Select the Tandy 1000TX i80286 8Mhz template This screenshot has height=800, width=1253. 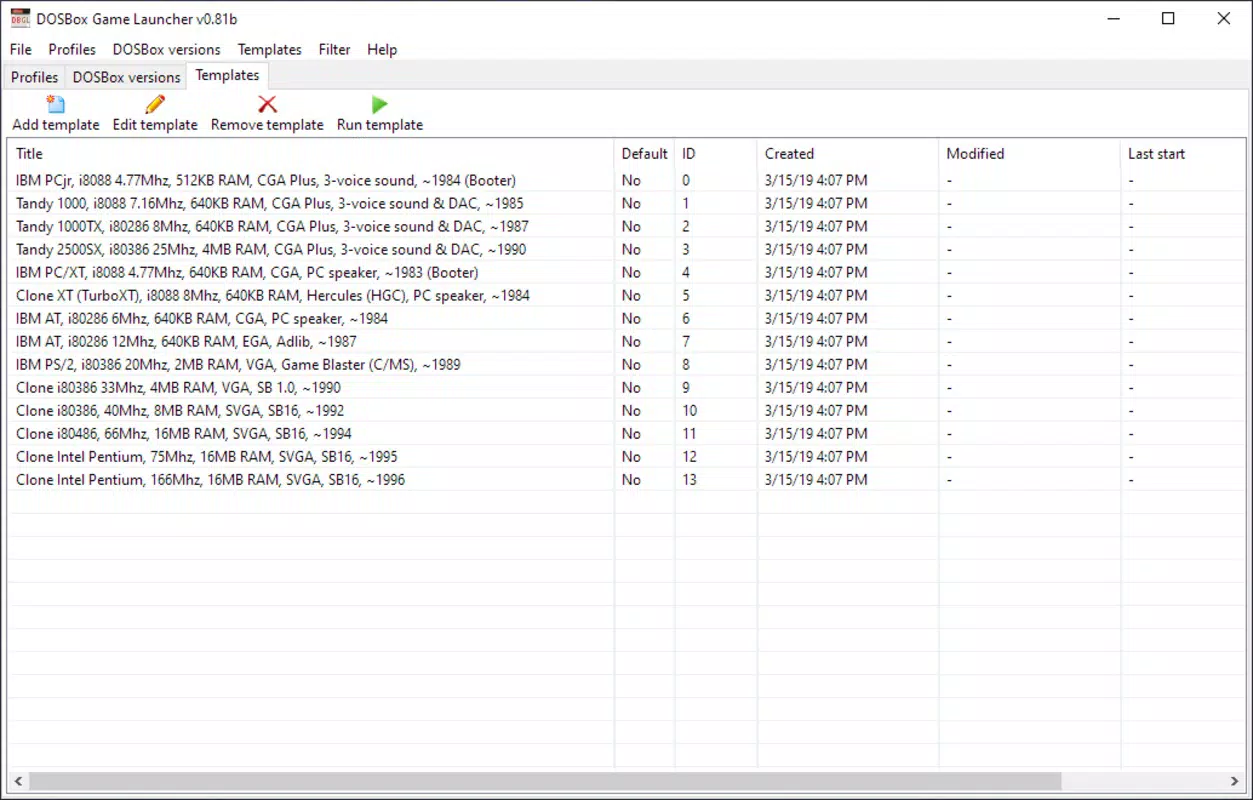click(625, 226)
